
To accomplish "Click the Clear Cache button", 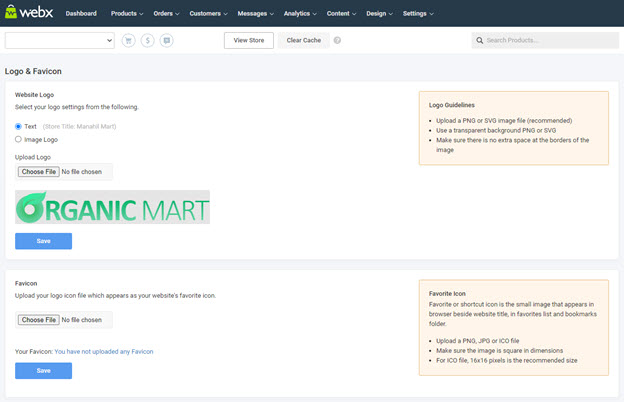I will (304, 40).
